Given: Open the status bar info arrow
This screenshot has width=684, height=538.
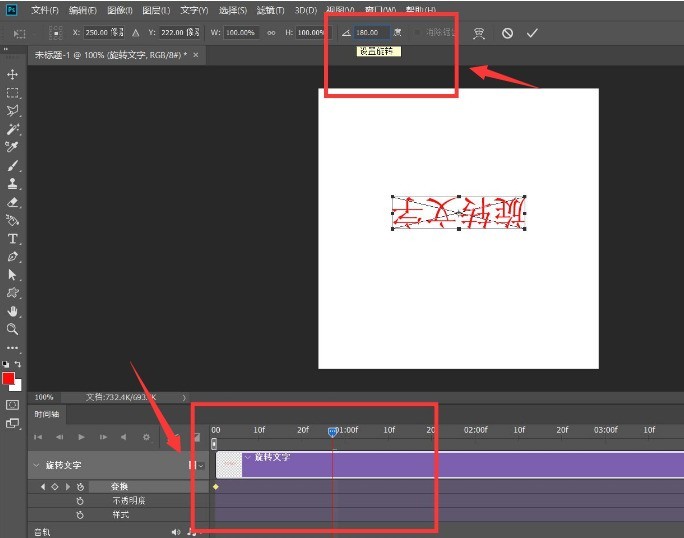Looking at the screenshot, I should click(x=184, y=398).
